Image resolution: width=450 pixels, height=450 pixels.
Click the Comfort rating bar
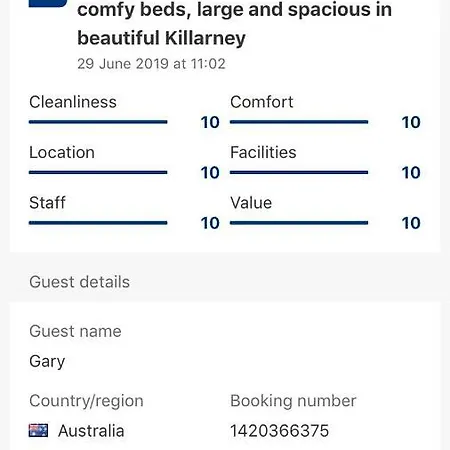299,122
